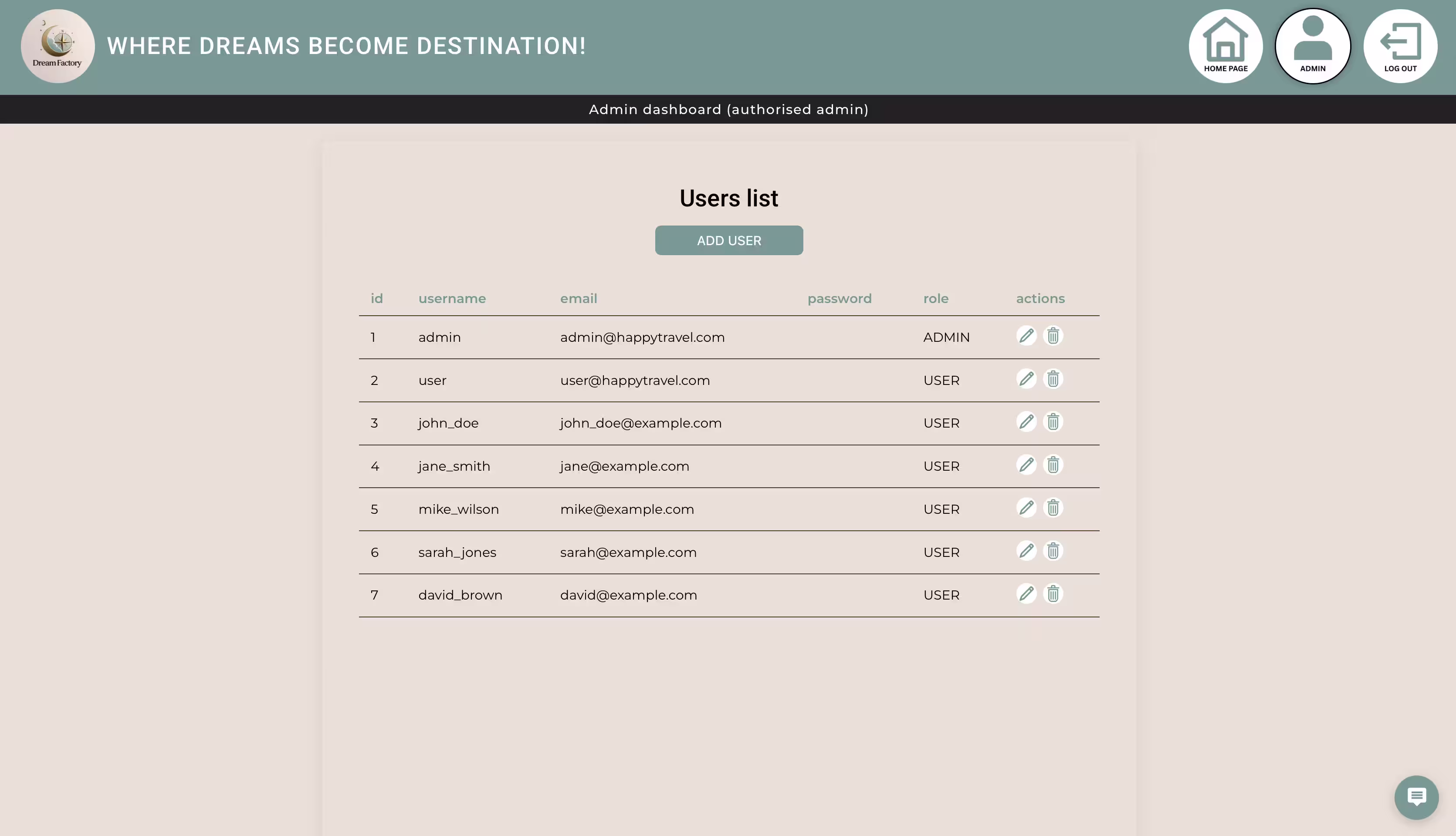Click the password column header
The width and height of the screenshot is (1456, 836).
(x=839, y=299)
